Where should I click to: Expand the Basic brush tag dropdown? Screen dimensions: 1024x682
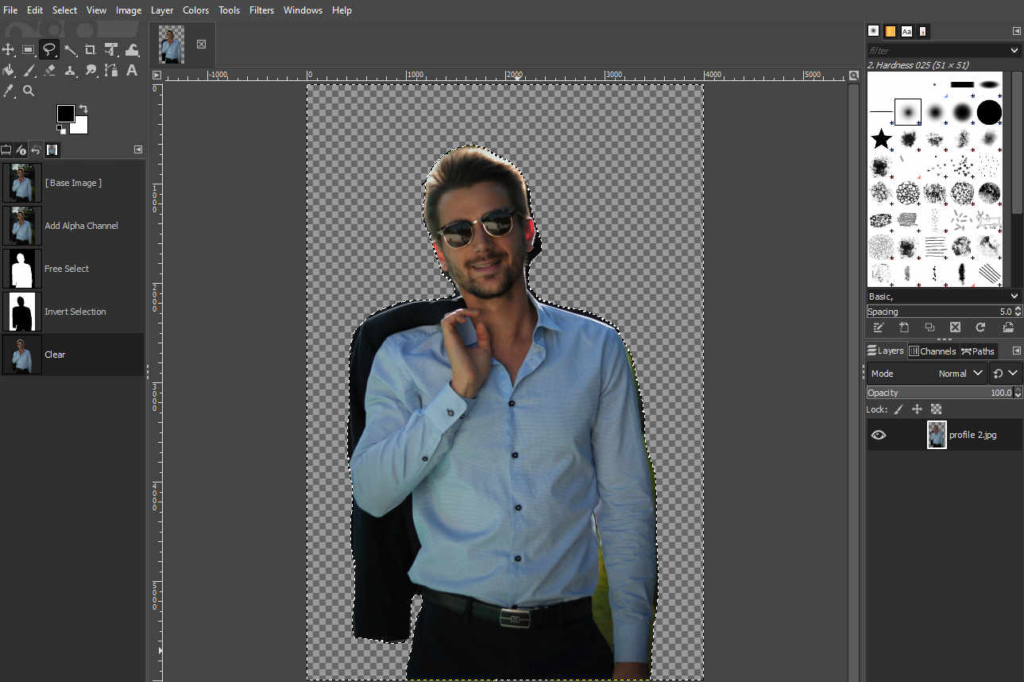point(1014,297)
